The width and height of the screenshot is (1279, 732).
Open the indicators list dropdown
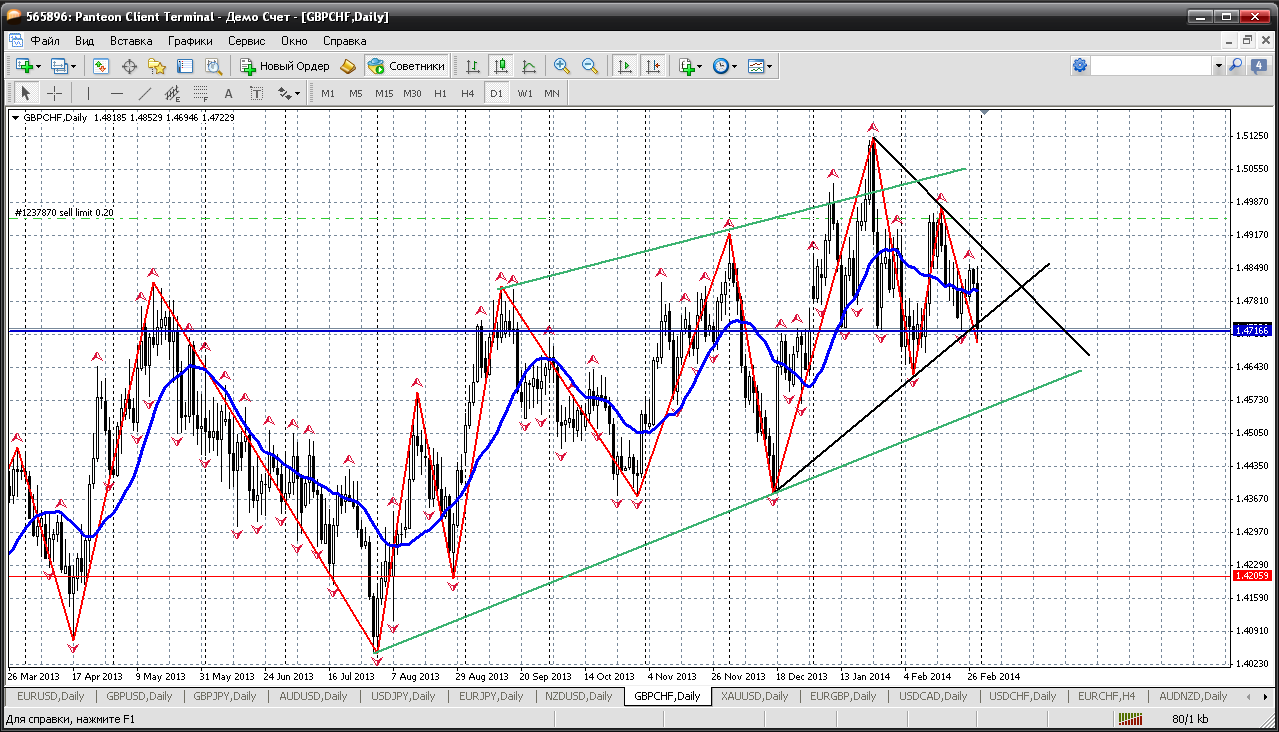click(x=690, y=66)
